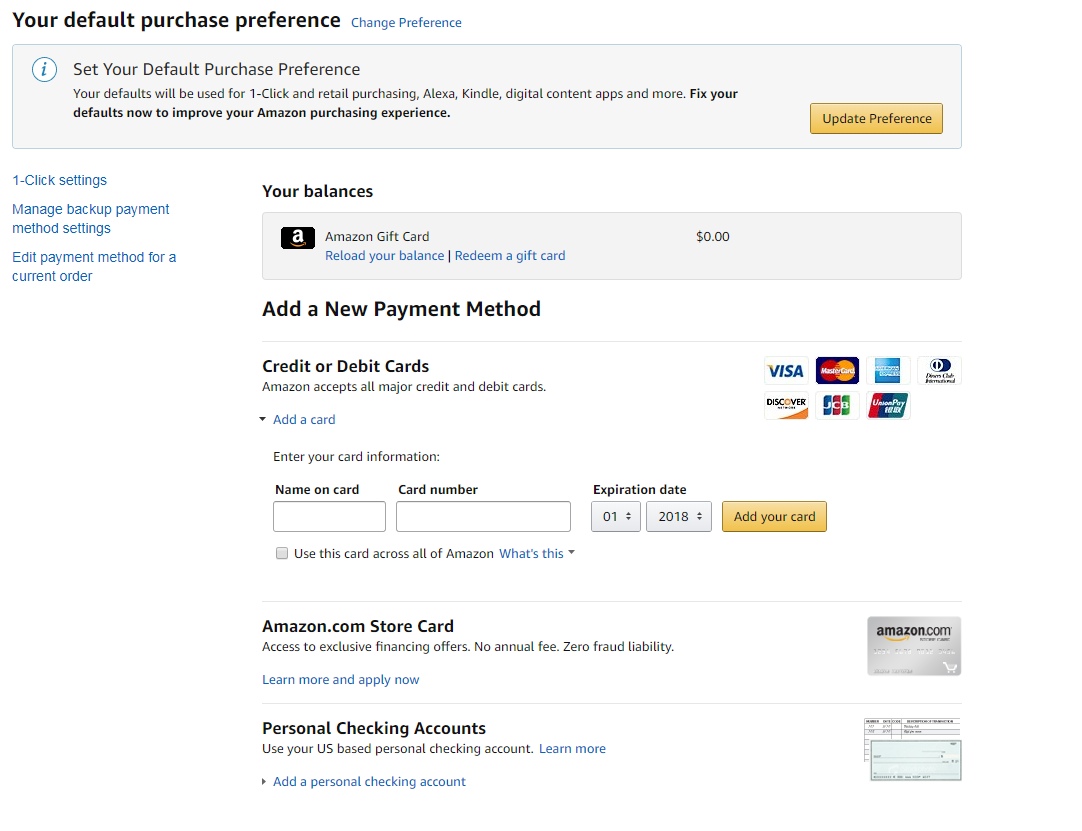Click the 'Card number' input field
Viewport: 1082px width, 831px height.
click(x=483, y=517)
